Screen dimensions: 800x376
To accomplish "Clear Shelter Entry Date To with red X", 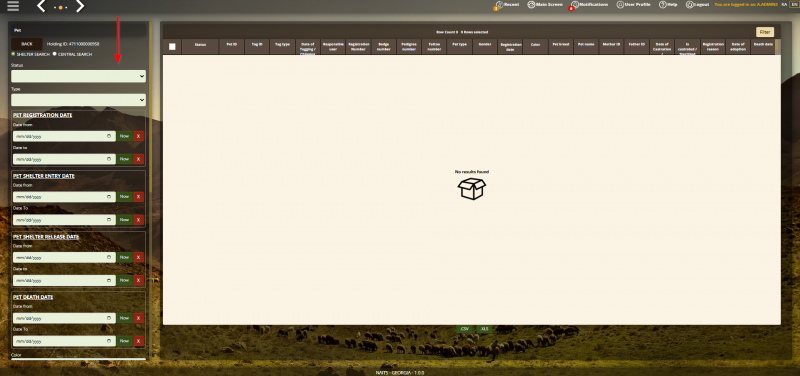I will click(138, 220).
